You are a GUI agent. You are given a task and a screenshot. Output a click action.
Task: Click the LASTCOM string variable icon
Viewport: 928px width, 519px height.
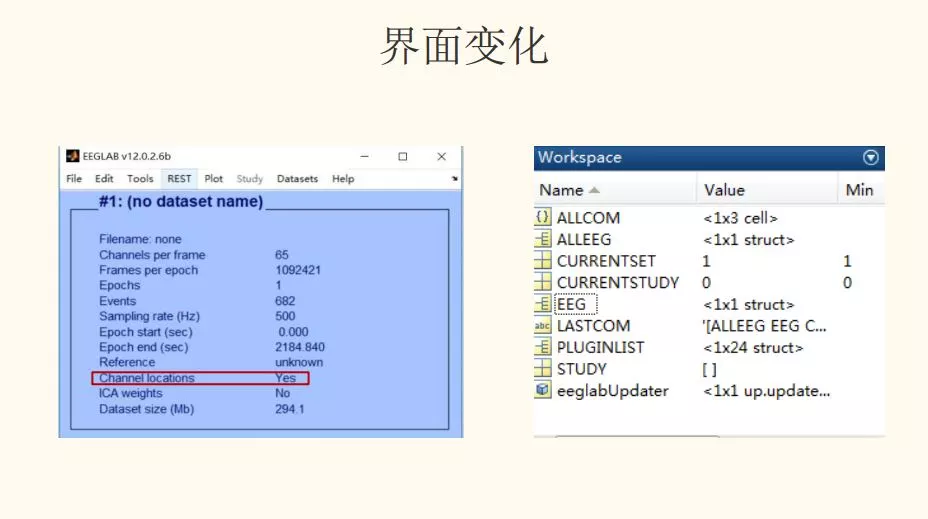click(x=543, y=326)
